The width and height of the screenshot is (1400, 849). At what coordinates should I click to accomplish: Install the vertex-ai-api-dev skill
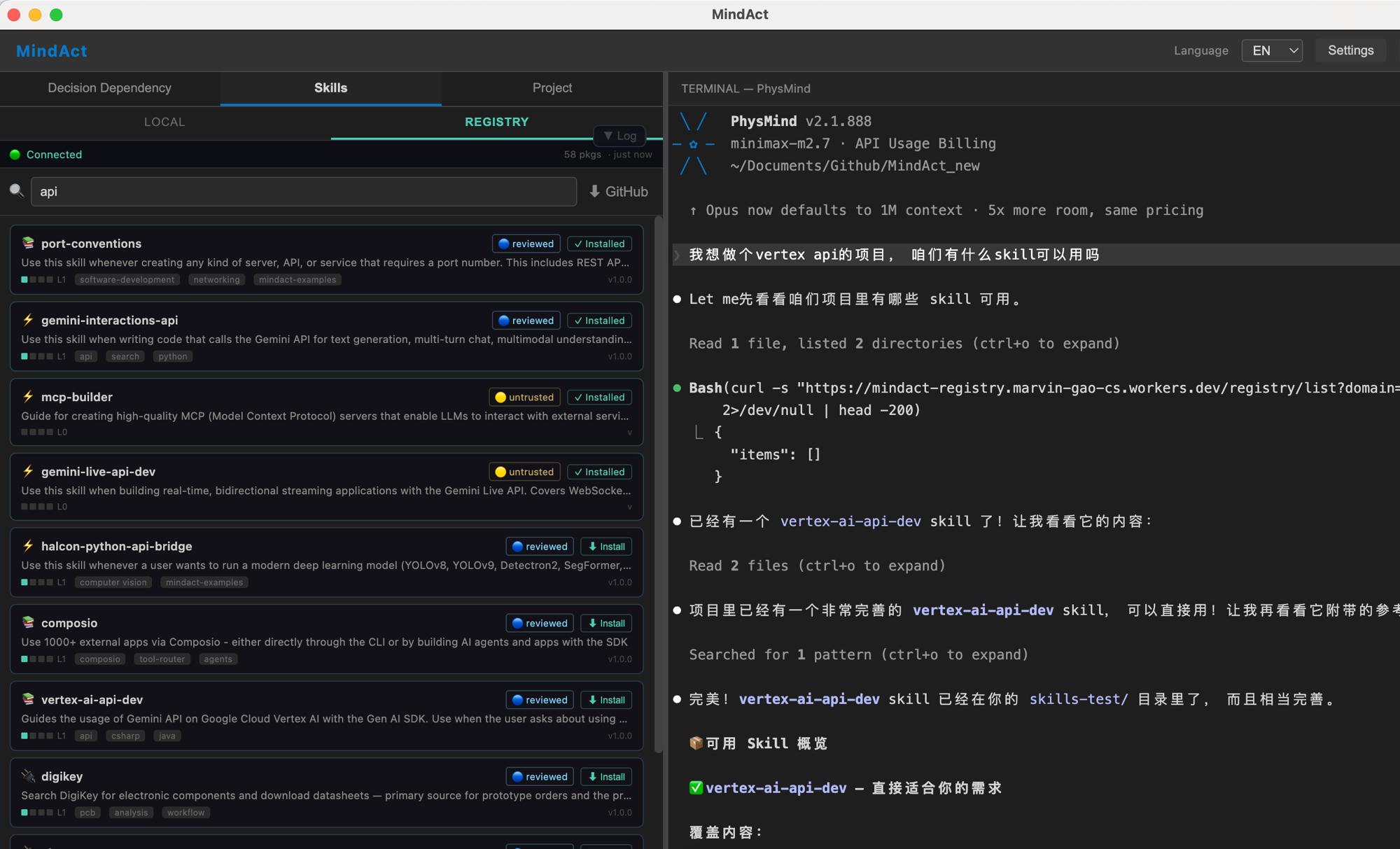tap(606, 700)
